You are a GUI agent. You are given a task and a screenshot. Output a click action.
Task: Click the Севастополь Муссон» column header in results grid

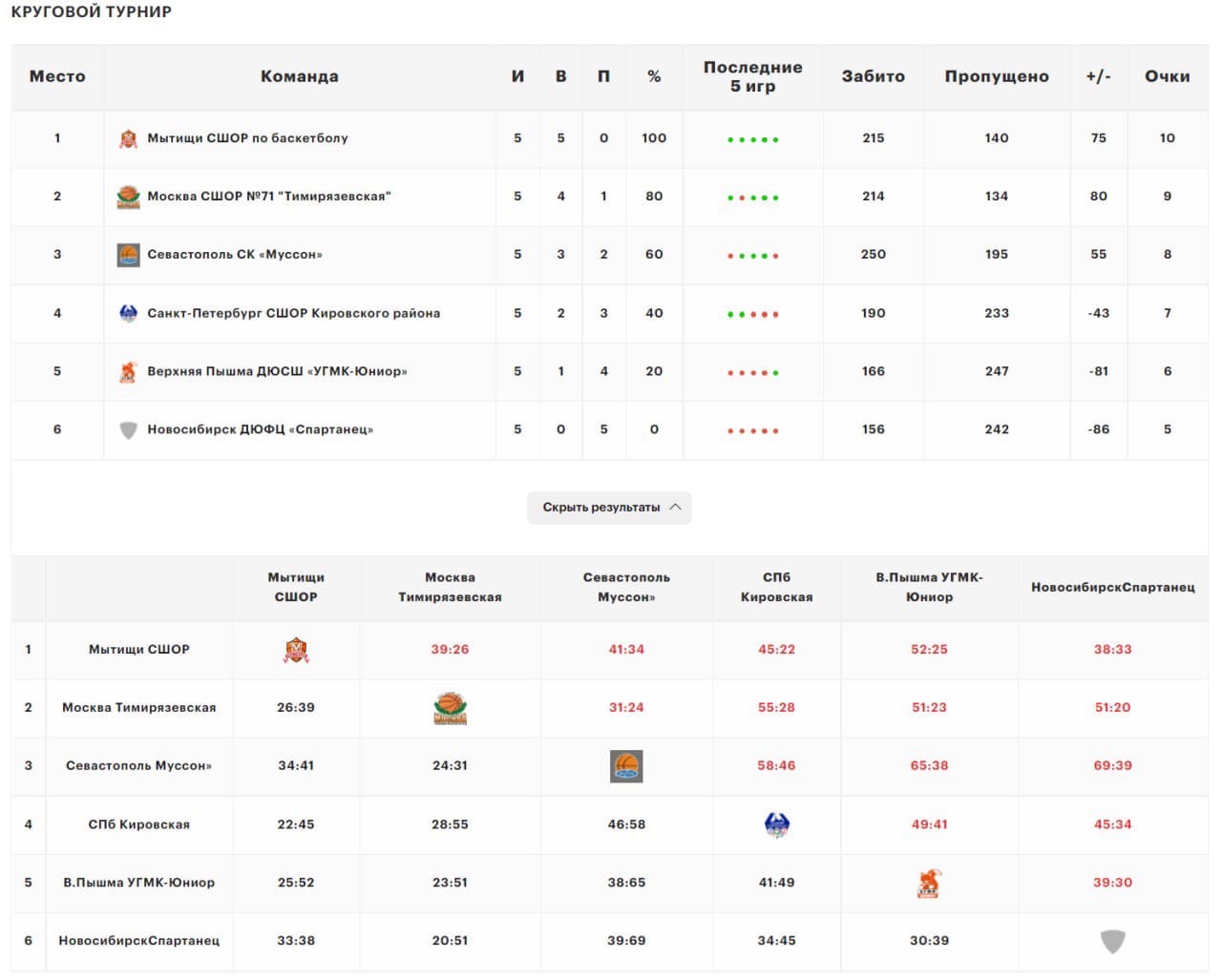pyautogui.click(x=626, y=588)
